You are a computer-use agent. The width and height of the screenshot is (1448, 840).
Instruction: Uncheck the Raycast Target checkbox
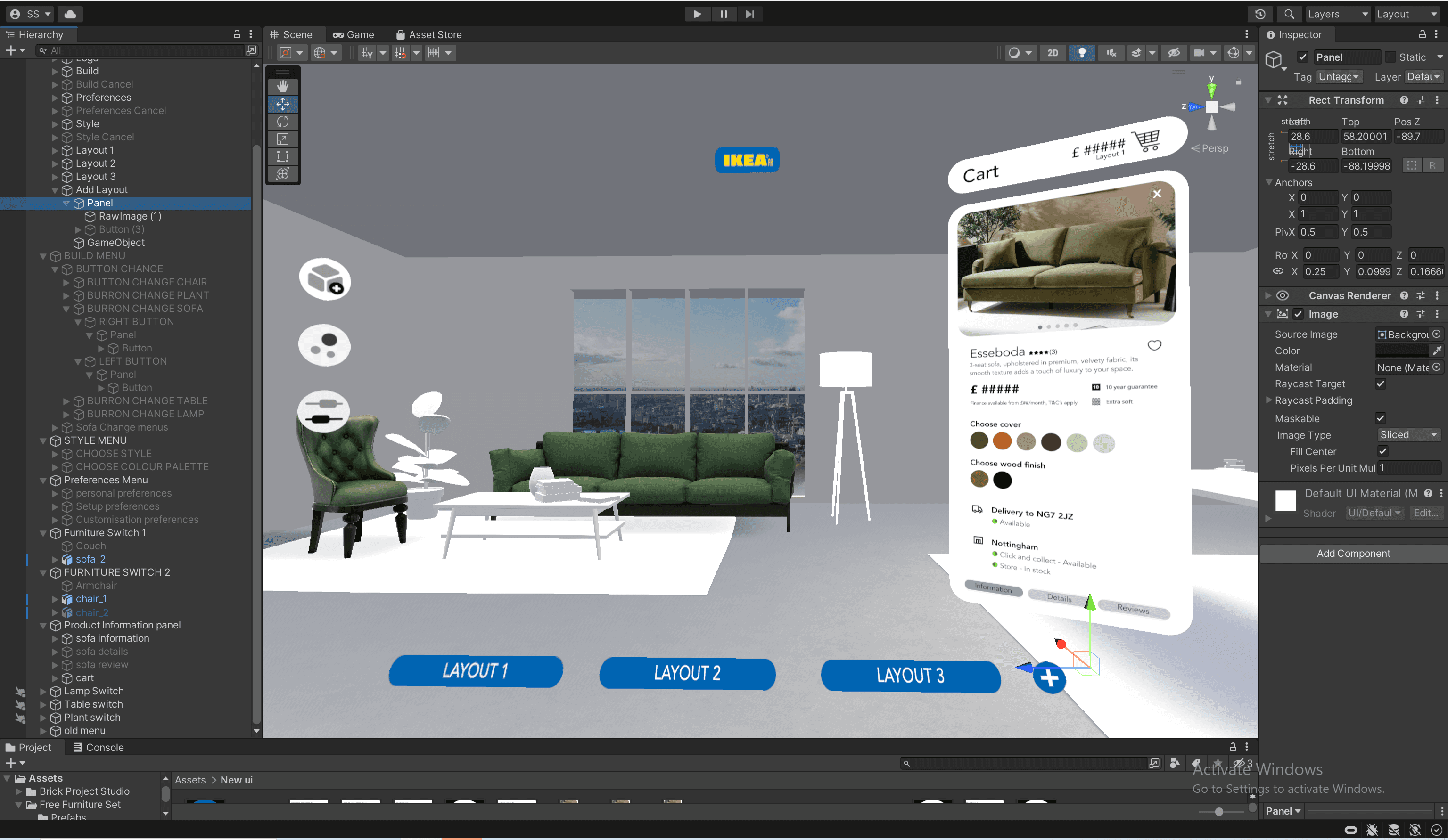click(x=1380, y=383)
